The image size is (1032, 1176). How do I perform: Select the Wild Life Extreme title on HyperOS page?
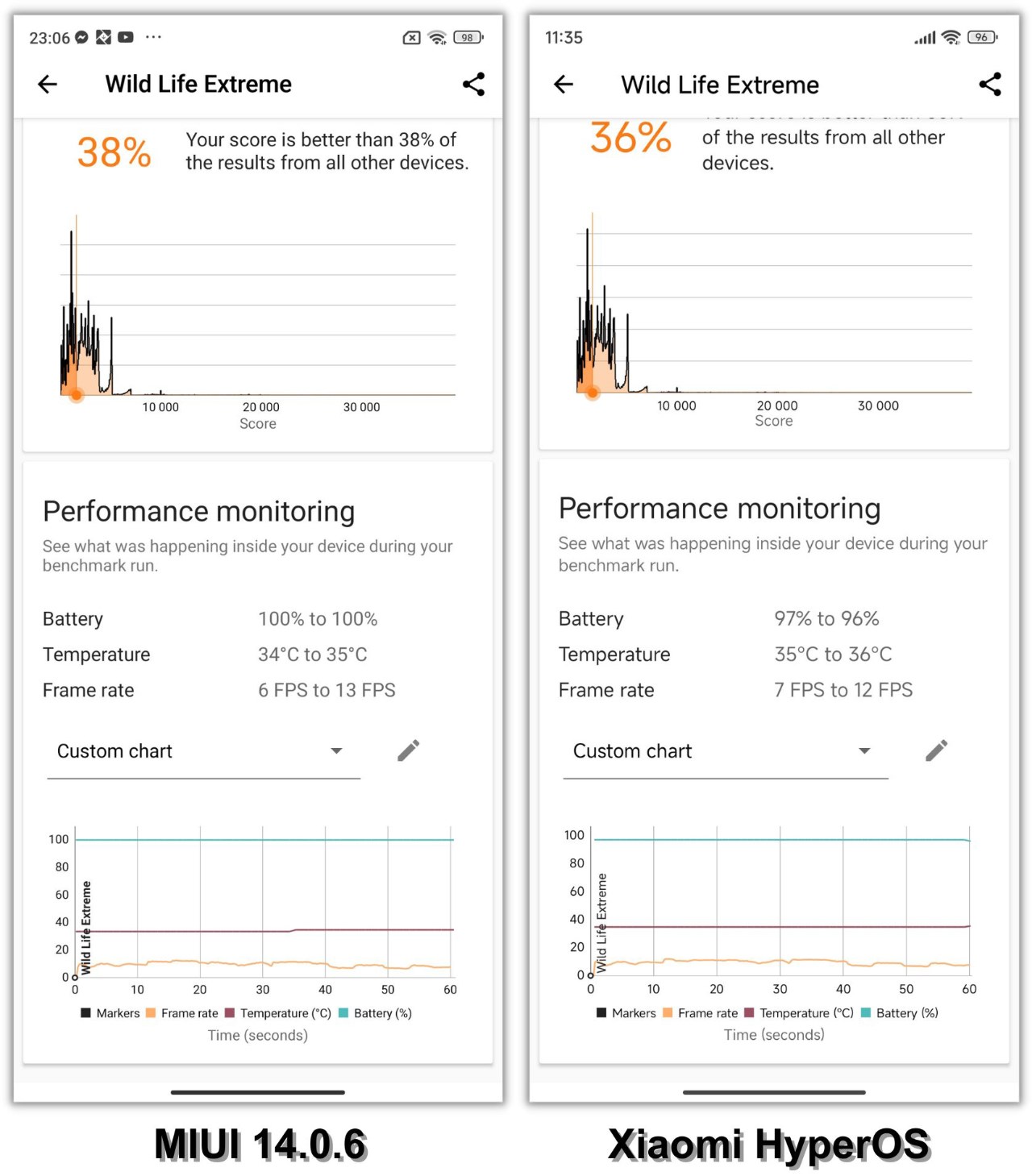tap(720, 84)
